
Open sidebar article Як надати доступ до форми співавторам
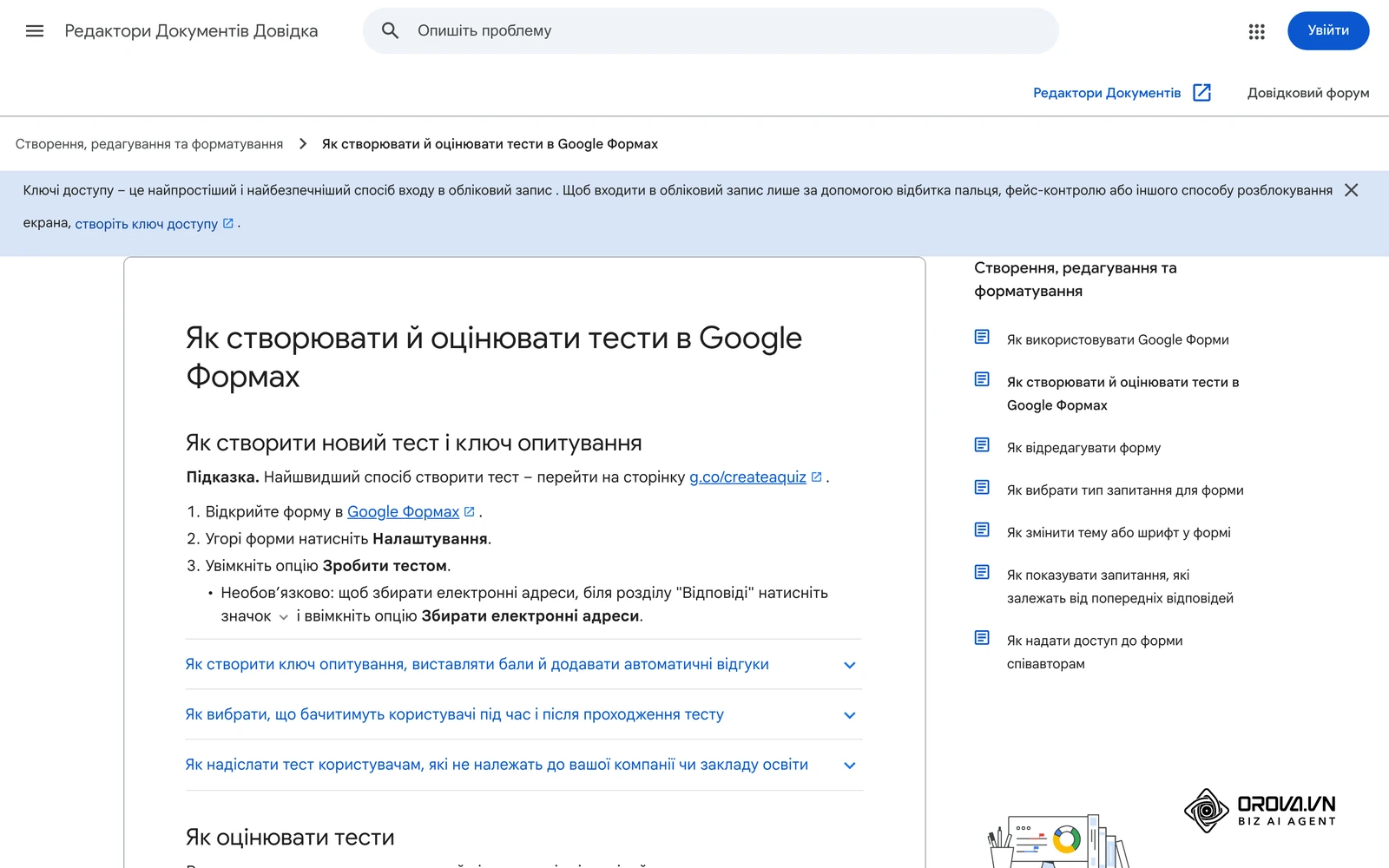(x=1095, y=652)
